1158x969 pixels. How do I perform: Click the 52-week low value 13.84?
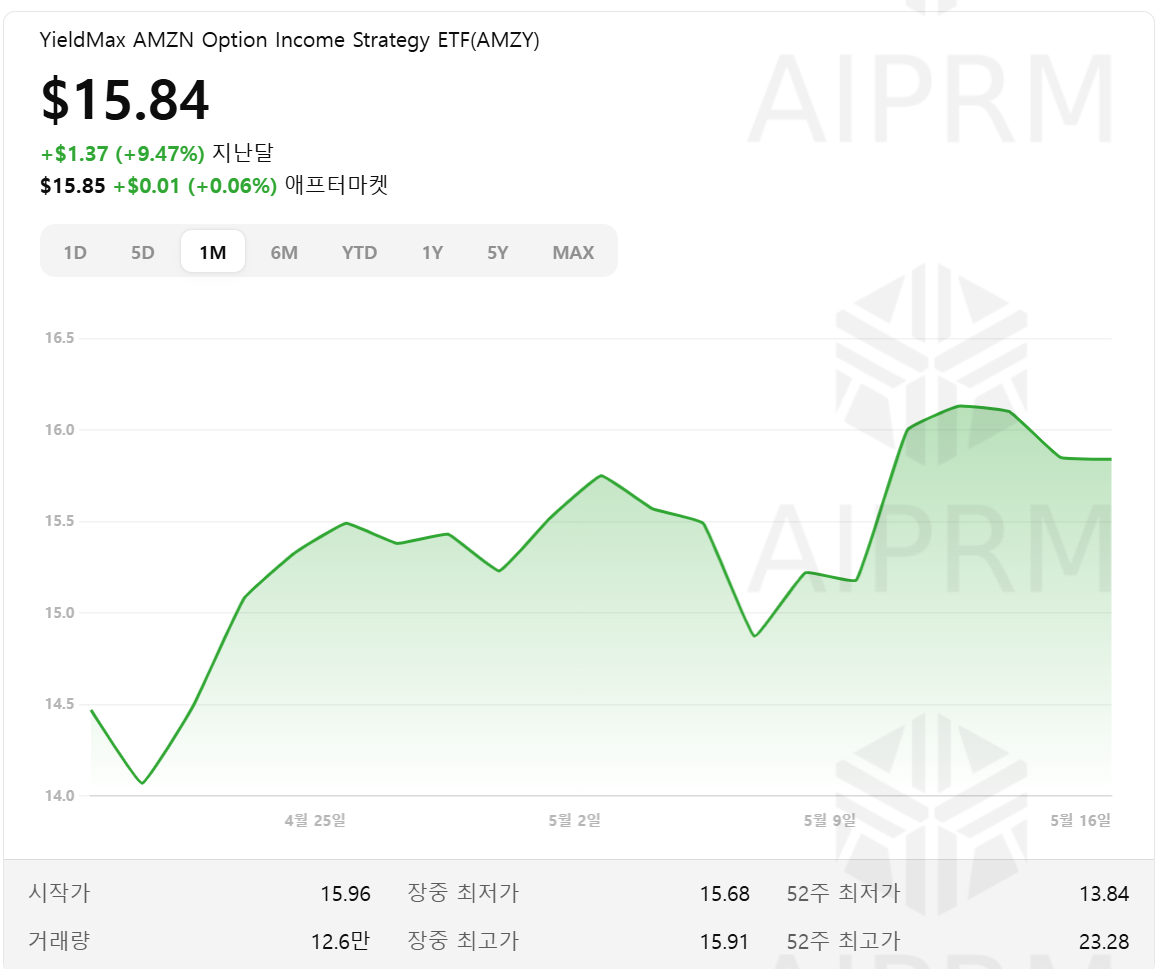click(x=1104, y=894)
